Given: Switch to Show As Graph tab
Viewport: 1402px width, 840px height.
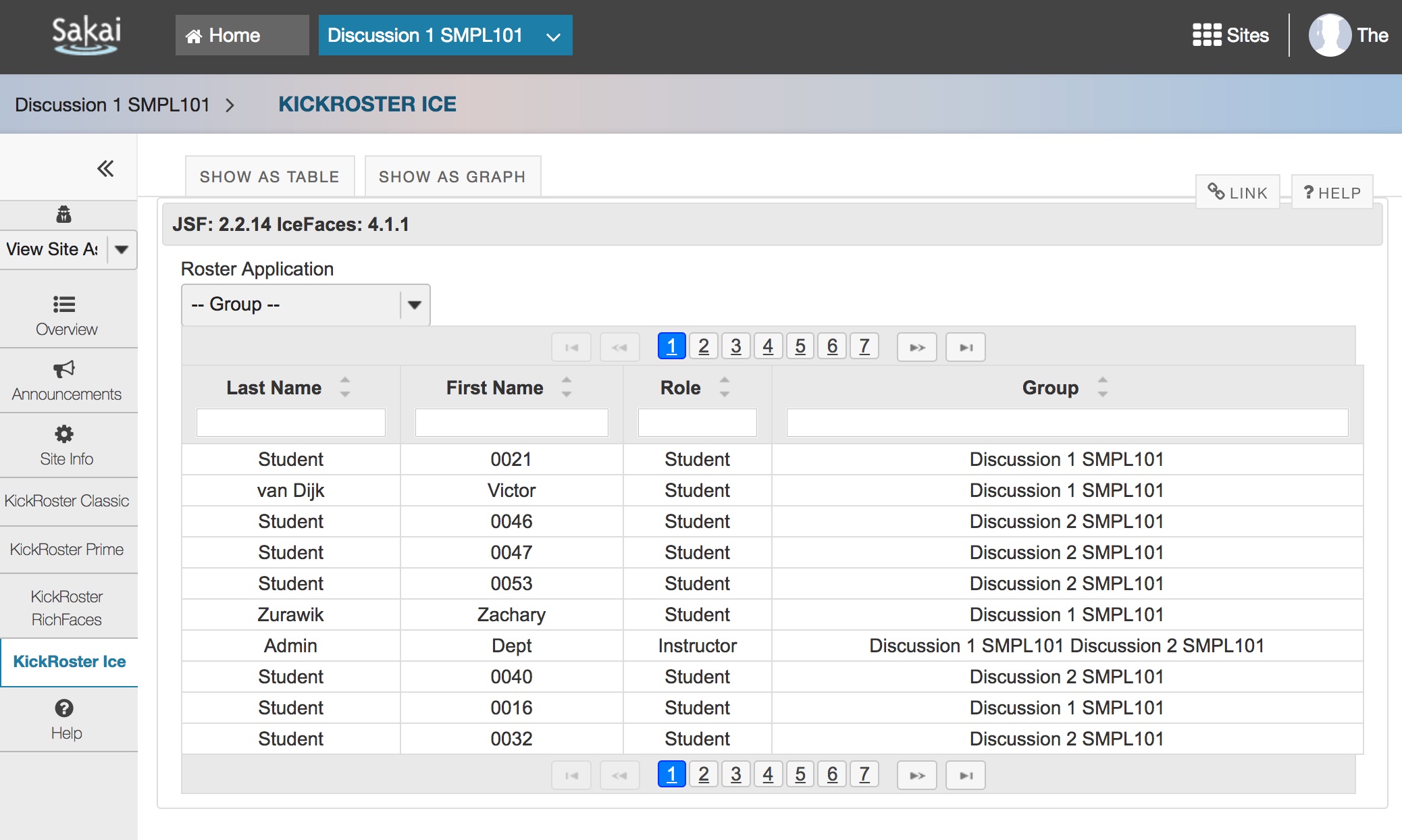Looking at the screenshot, I should point(452,177).
